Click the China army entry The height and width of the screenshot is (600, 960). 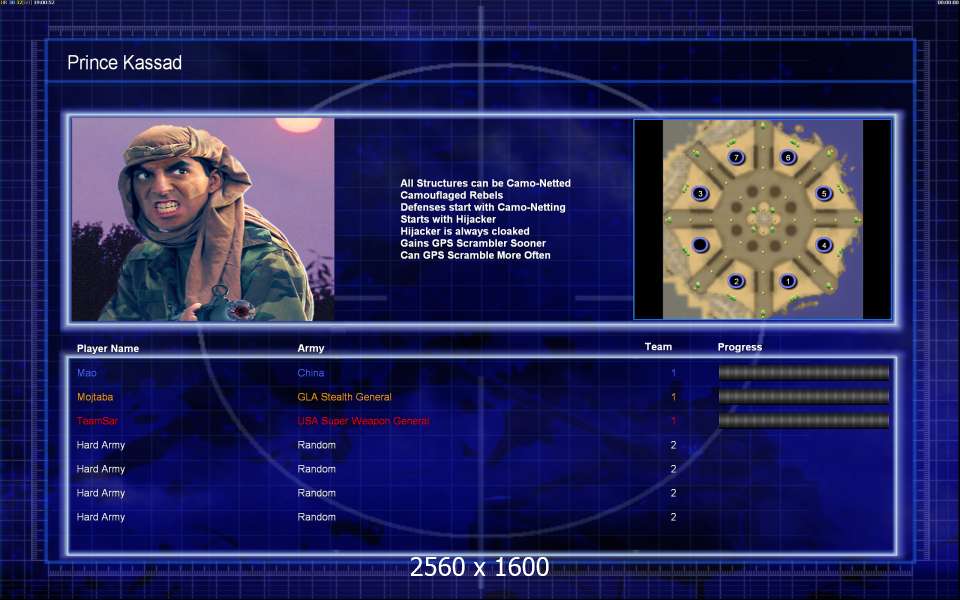coord(310,373)
